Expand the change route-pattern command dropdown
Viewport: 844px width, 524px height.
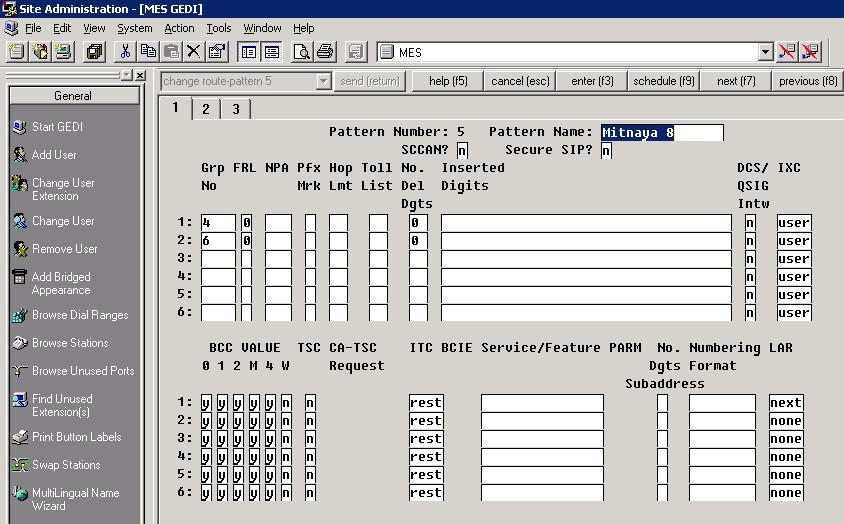pos(323,81)
